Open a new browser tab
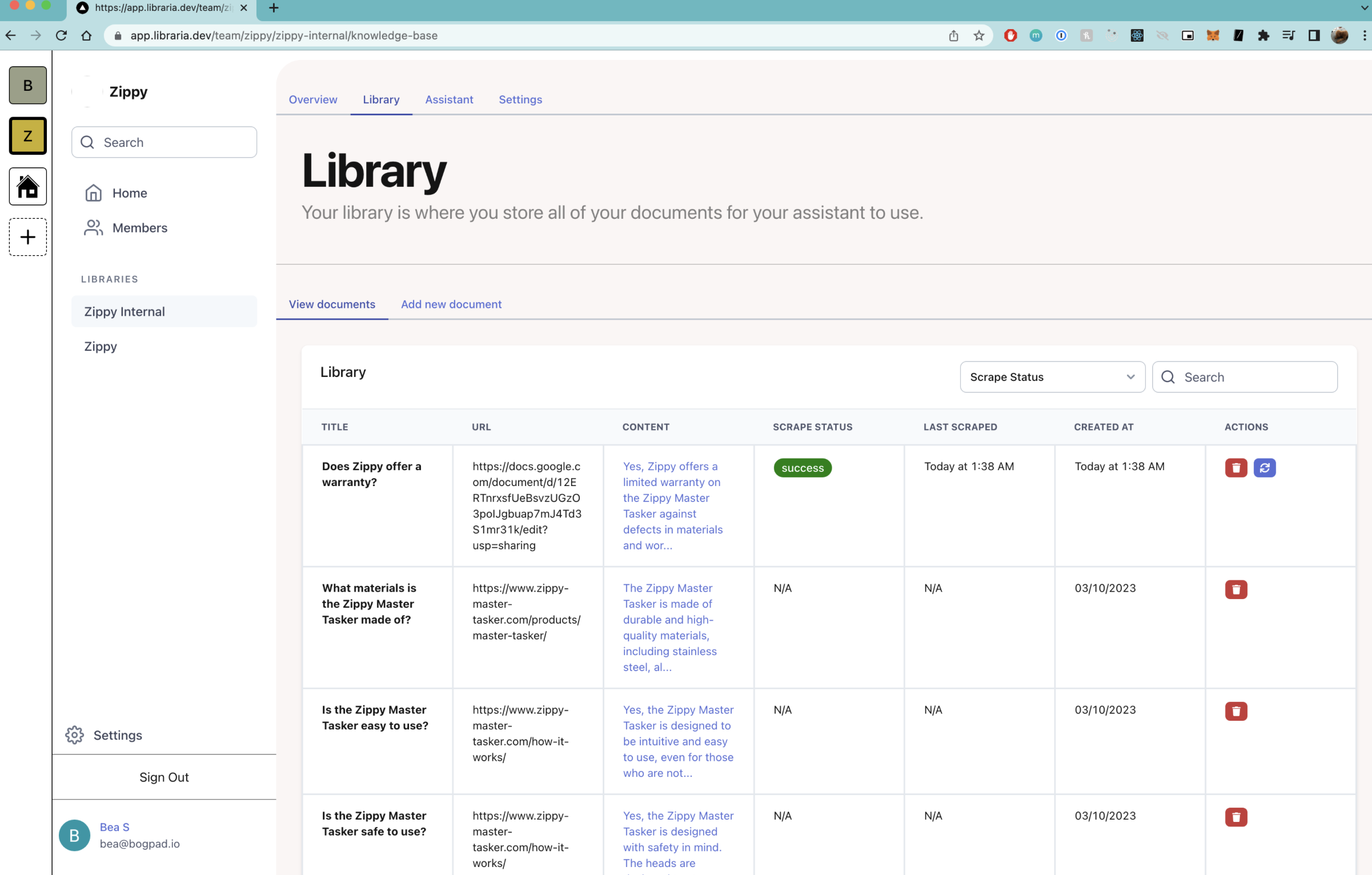The width and height of the screenshot is (1372, 875). point(274,8)
